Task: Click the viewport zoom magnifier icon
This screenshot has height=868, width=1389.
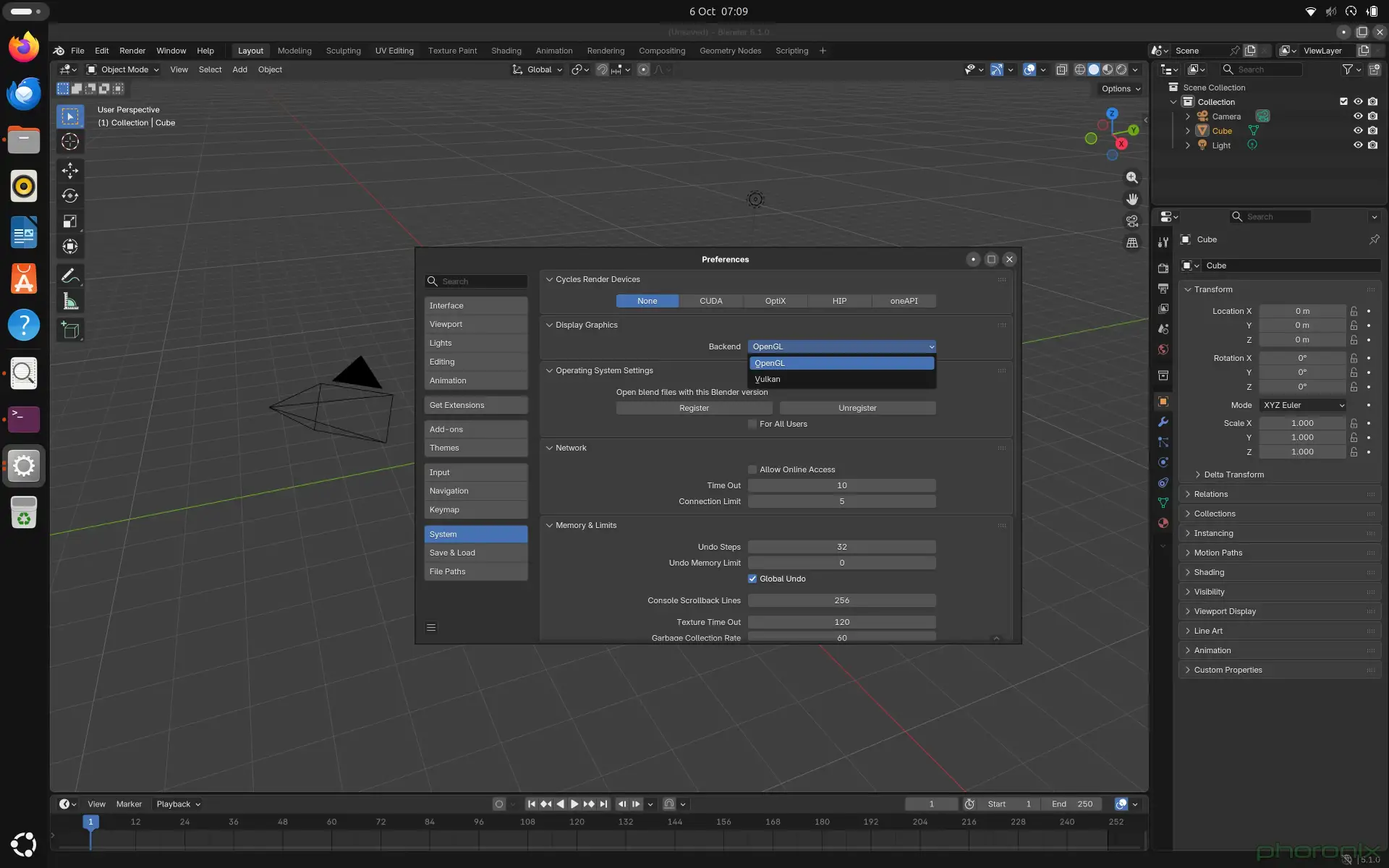Action: [1132, 178]
